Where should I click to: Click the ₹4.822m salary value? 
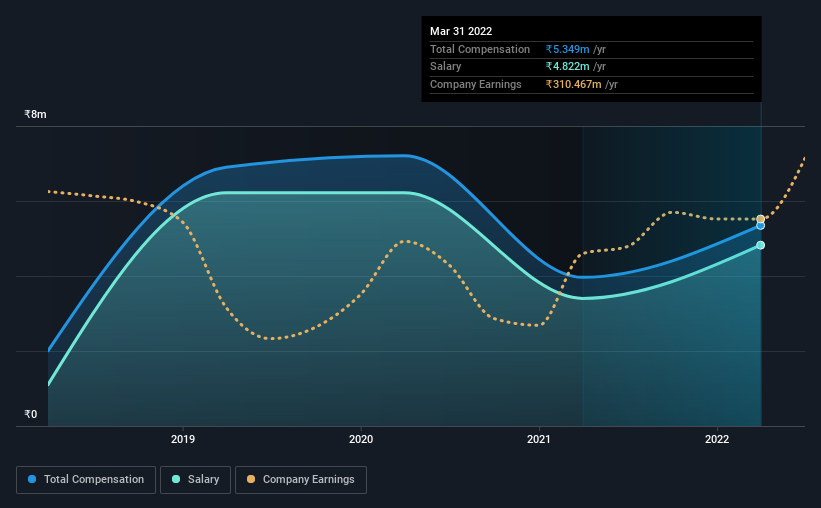click(x=568, y=67)
